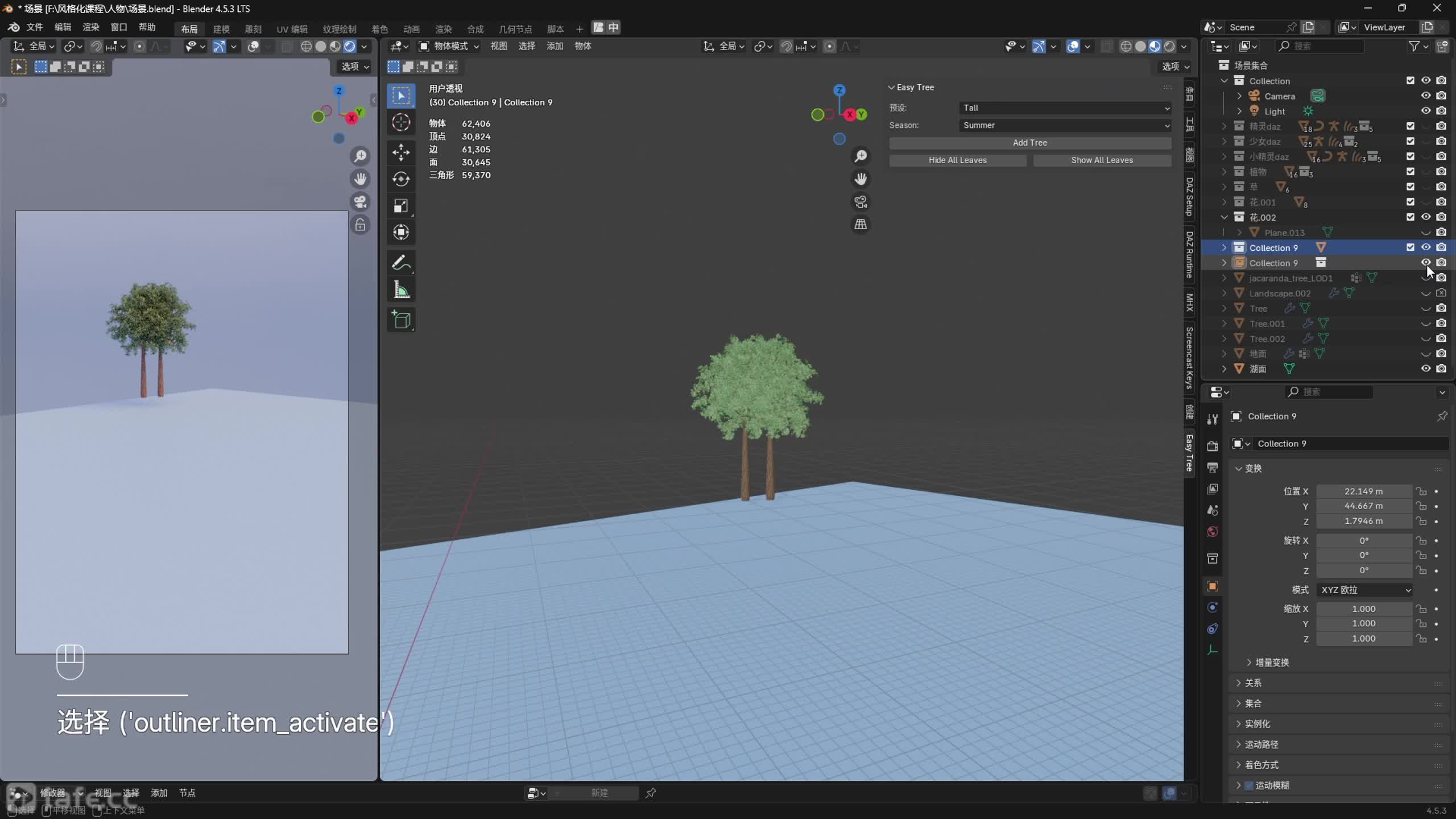Screen dimensions: 1456x819
Task: Open the Season dropdown set to Summer
Action: pyautogui.click(x=1065, y=125)
